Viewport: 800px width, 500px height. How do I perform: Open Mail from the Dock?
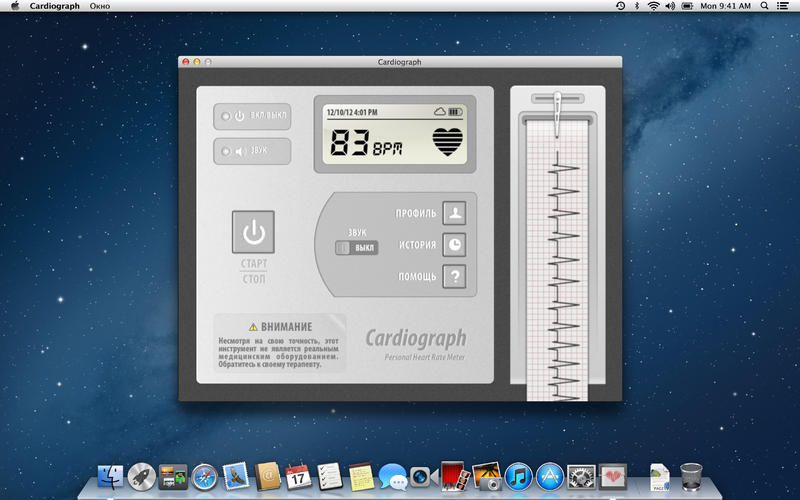click(236, 476)
